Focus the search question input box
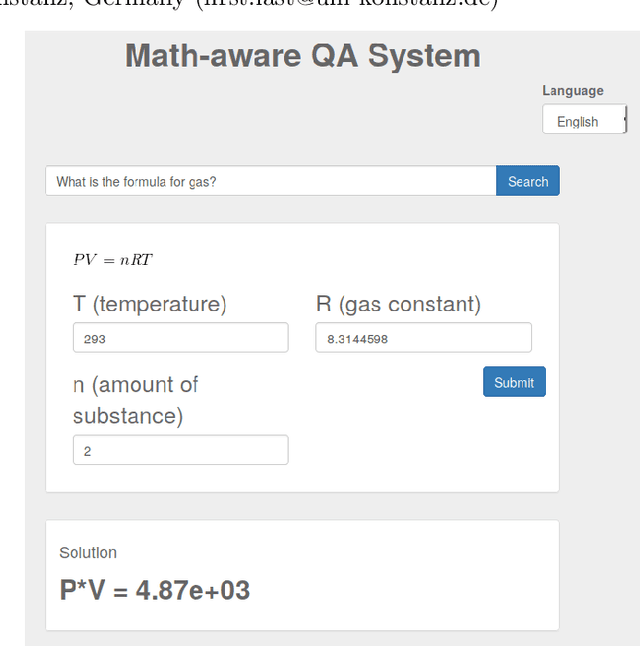Image resolution: width=640 pixels, height=646 pixels. click(270, 181)
